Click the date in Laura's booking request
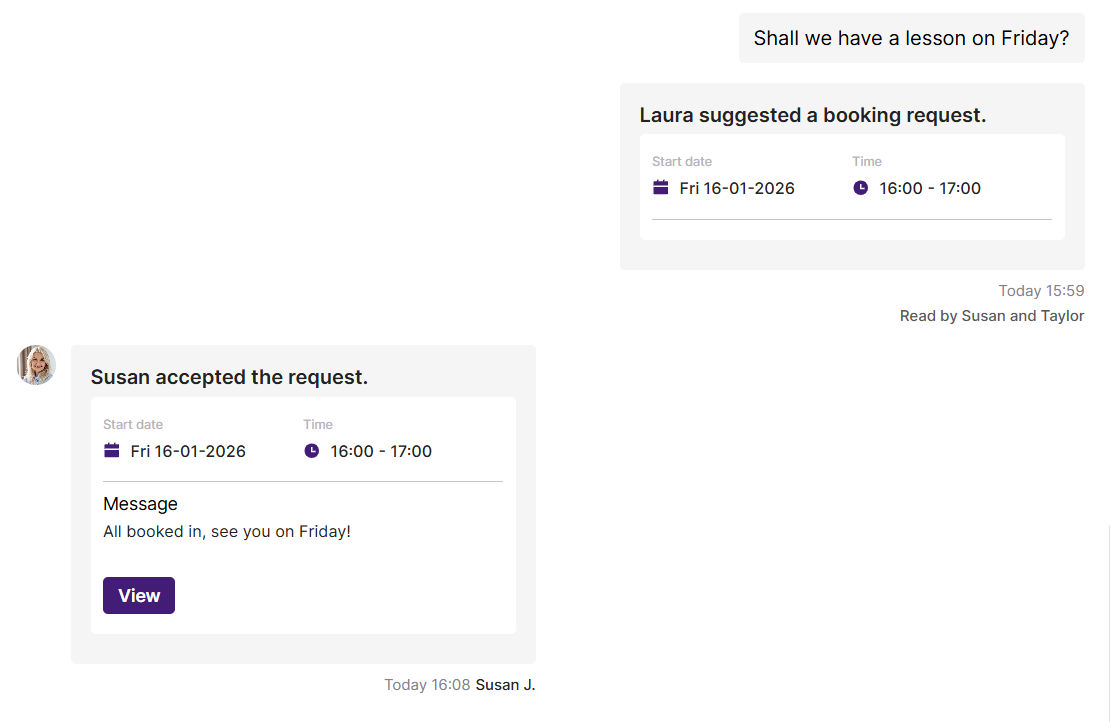Screen dimensions: 1110x722 coord(737,188)
